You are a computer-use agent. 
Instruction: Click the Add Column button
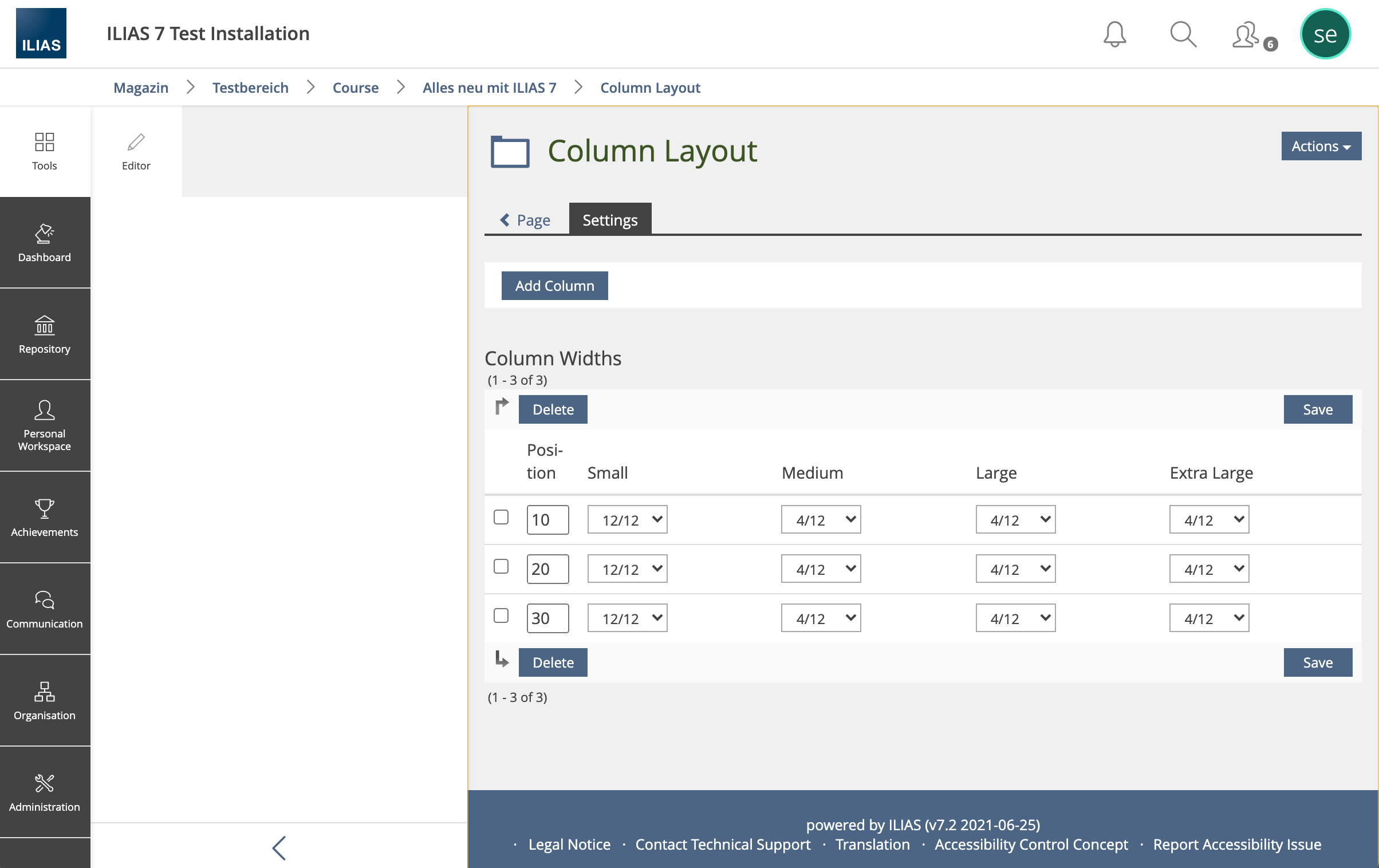554,285
